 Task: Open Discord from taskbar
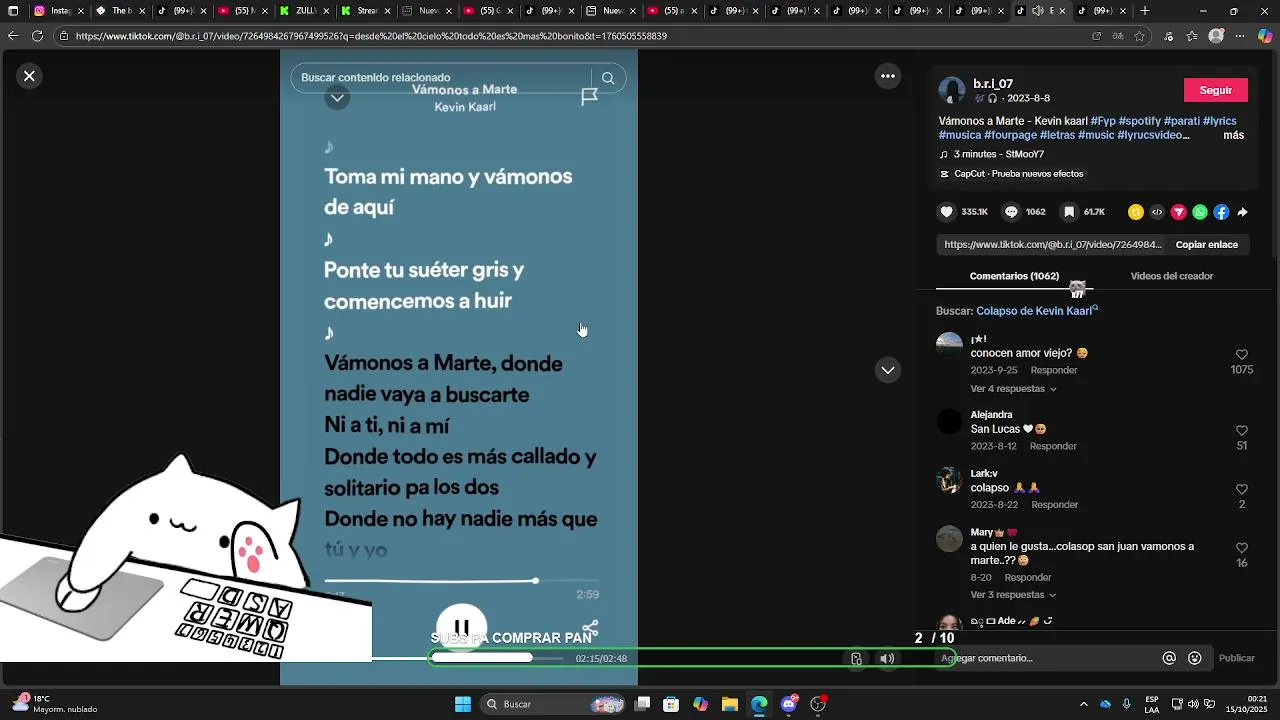click(x=789, y=704)
